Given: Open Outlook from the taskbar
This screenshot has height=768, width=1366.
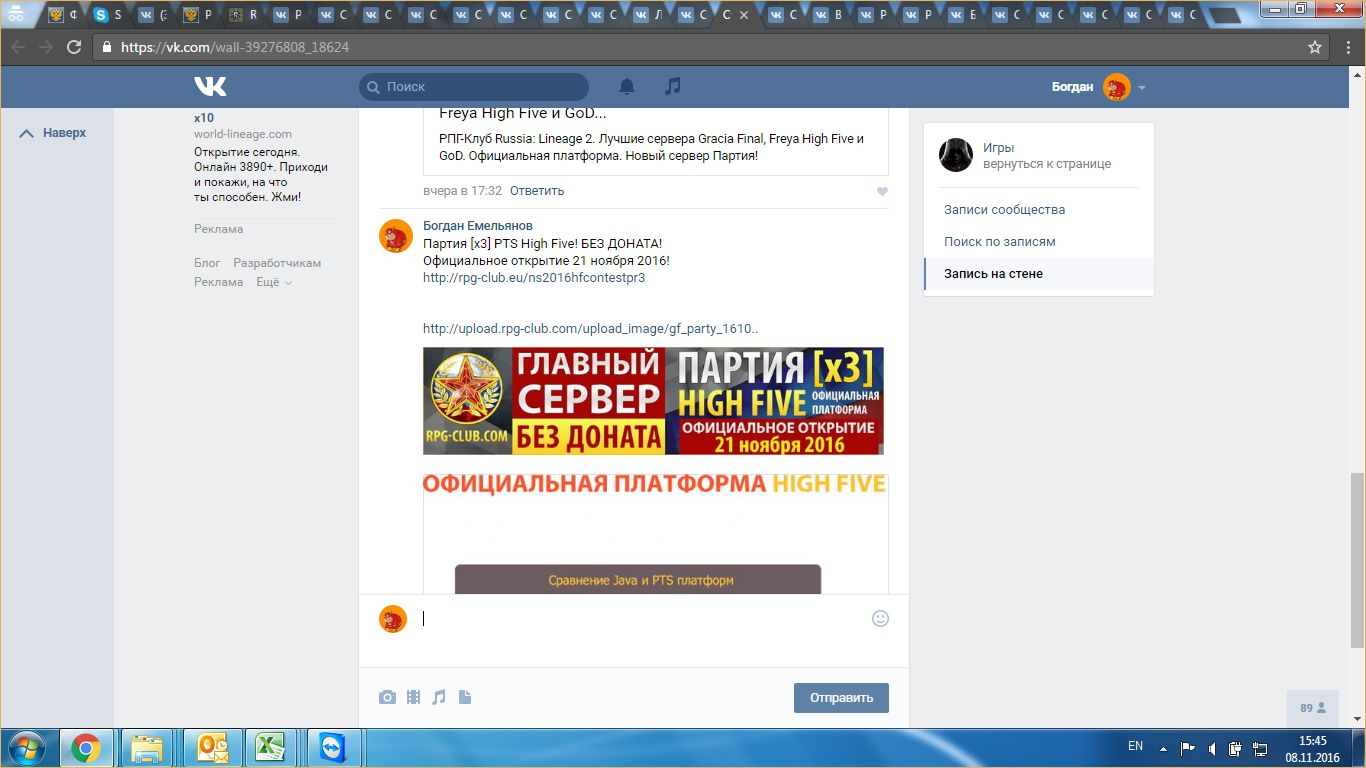Looking at the screenshot, I should [214, 748].
